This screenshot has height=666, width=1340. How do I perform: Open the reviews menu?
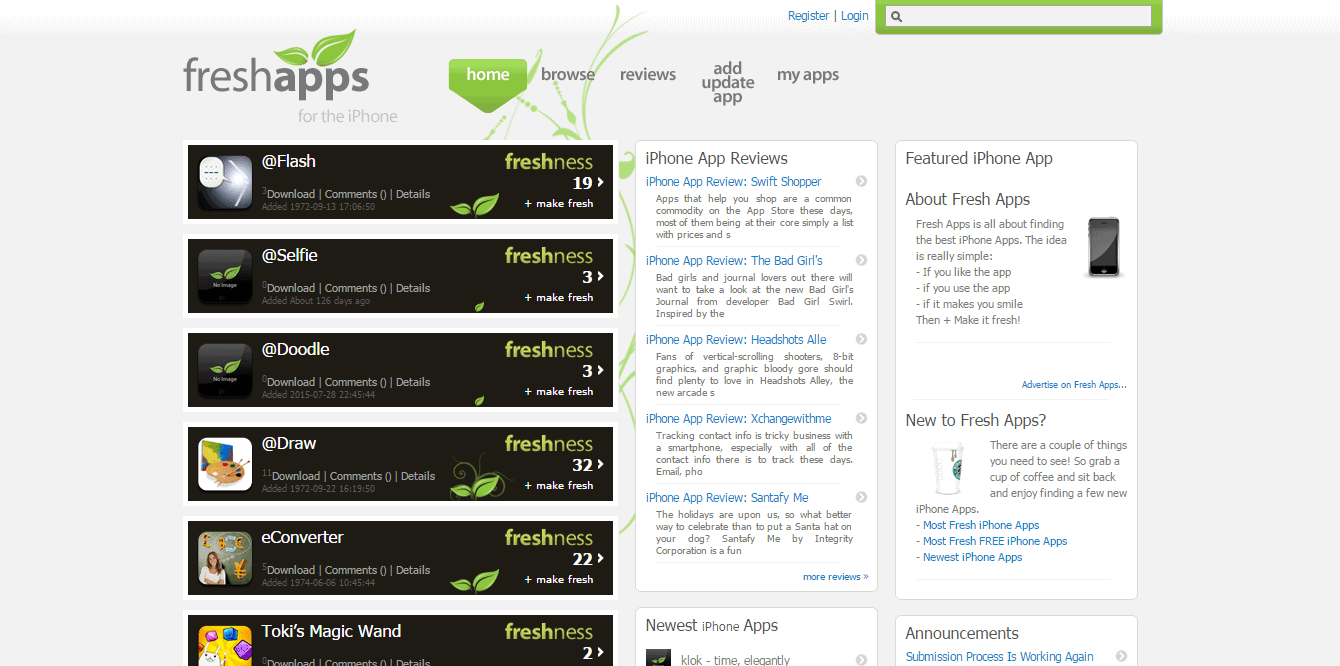(x=648, y=74)
